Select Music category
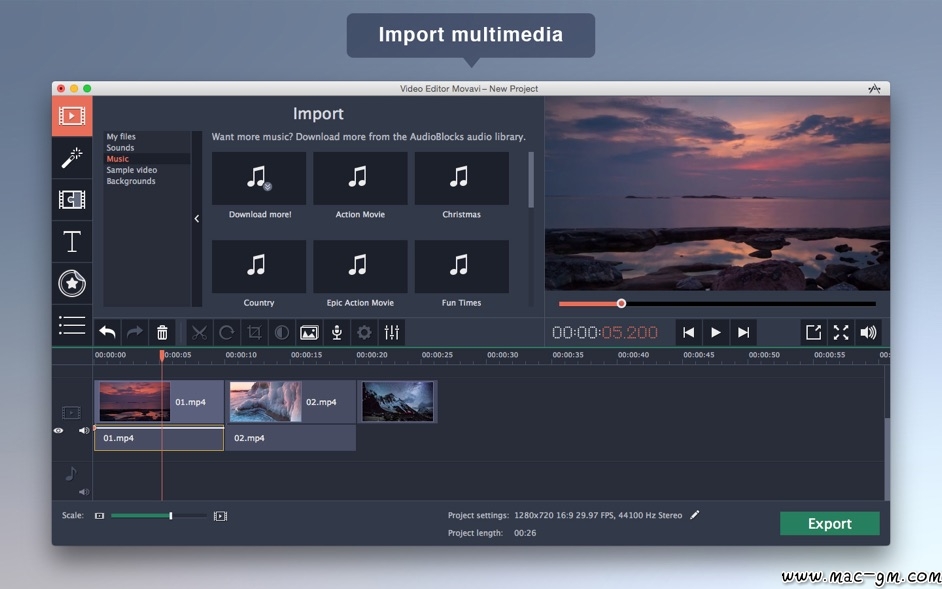Screen dimensions: 942x589 pos(118,159)
